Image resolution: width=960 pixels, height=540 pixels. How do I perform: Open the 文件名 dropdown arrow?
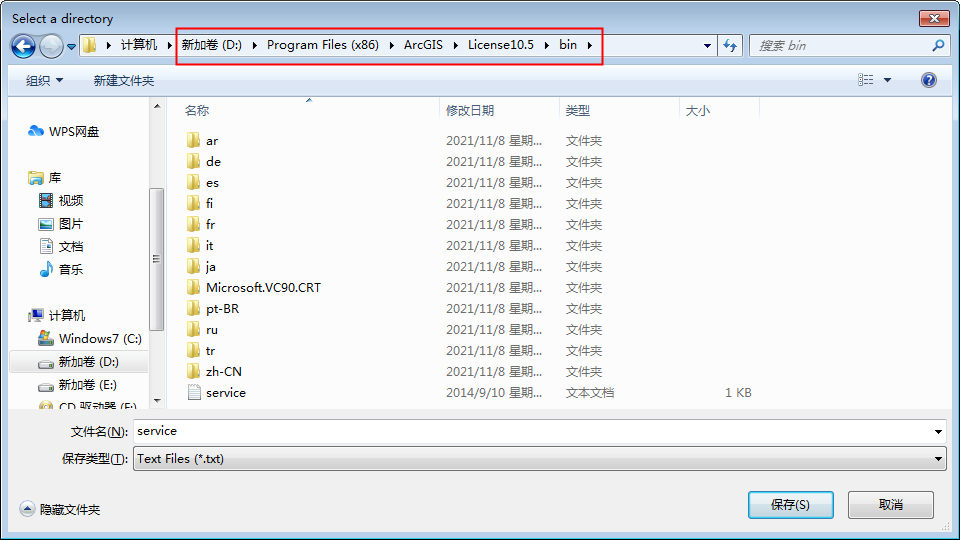coord(938,432)
